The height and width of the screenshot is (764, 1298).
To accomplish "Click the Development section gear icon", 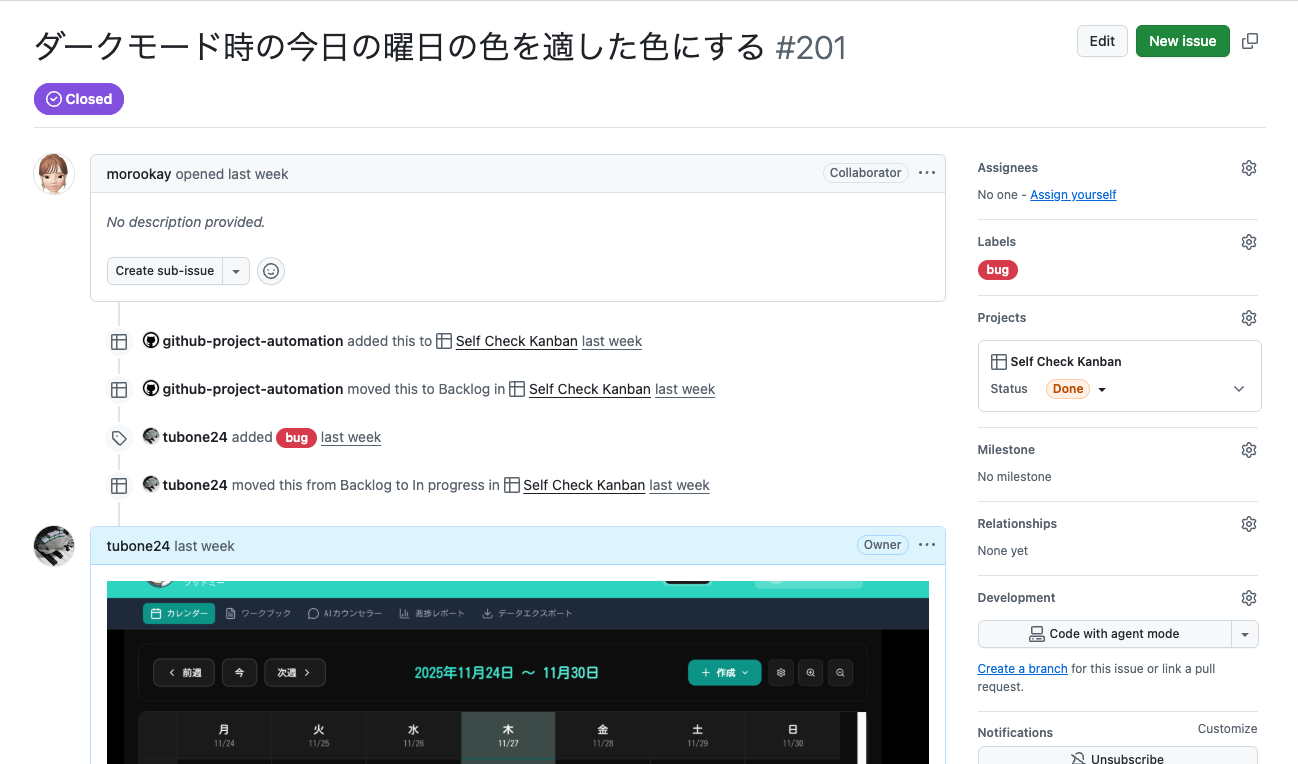I will 1248,597.
